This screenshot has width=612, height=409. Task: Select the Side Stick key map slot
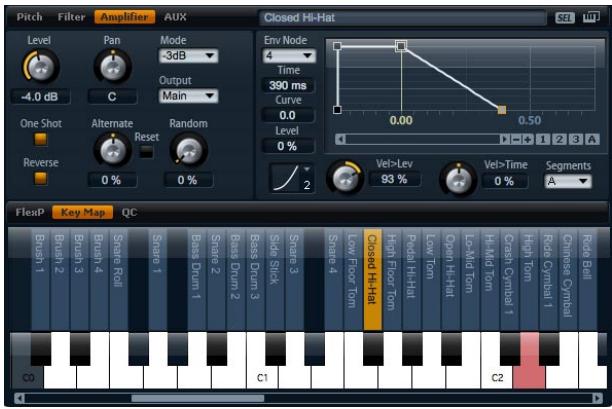[275, 279]
